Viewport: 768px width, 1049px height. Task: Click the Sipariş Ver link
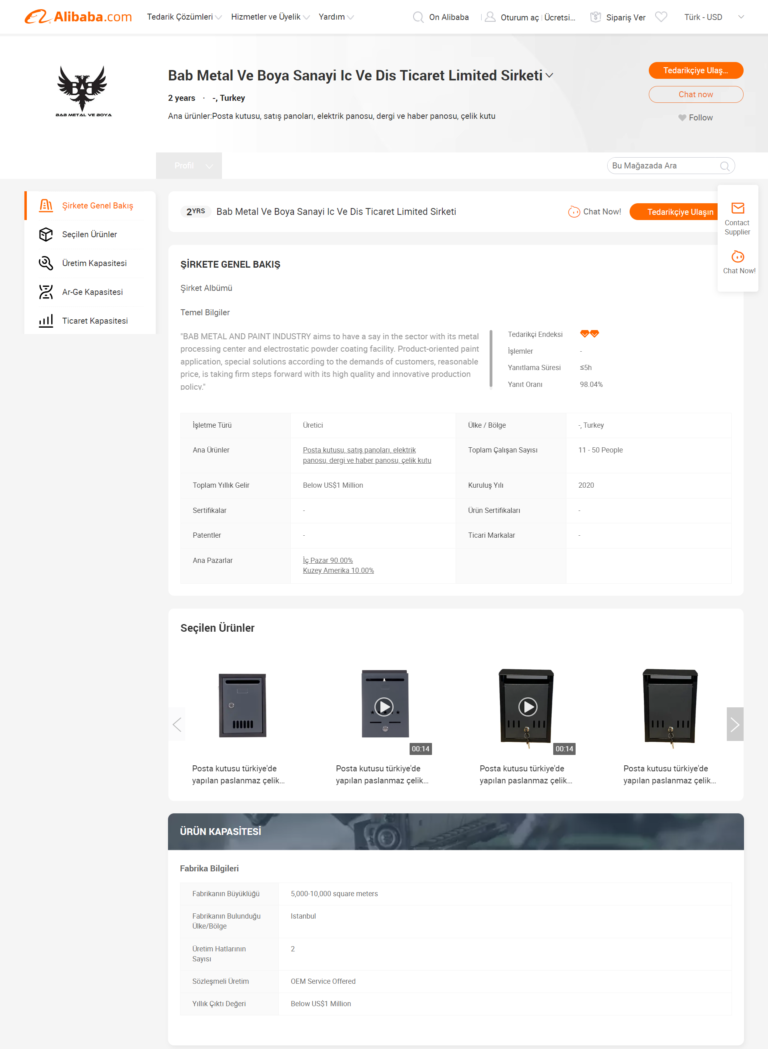pyautogui.click(x=626, y=17)
